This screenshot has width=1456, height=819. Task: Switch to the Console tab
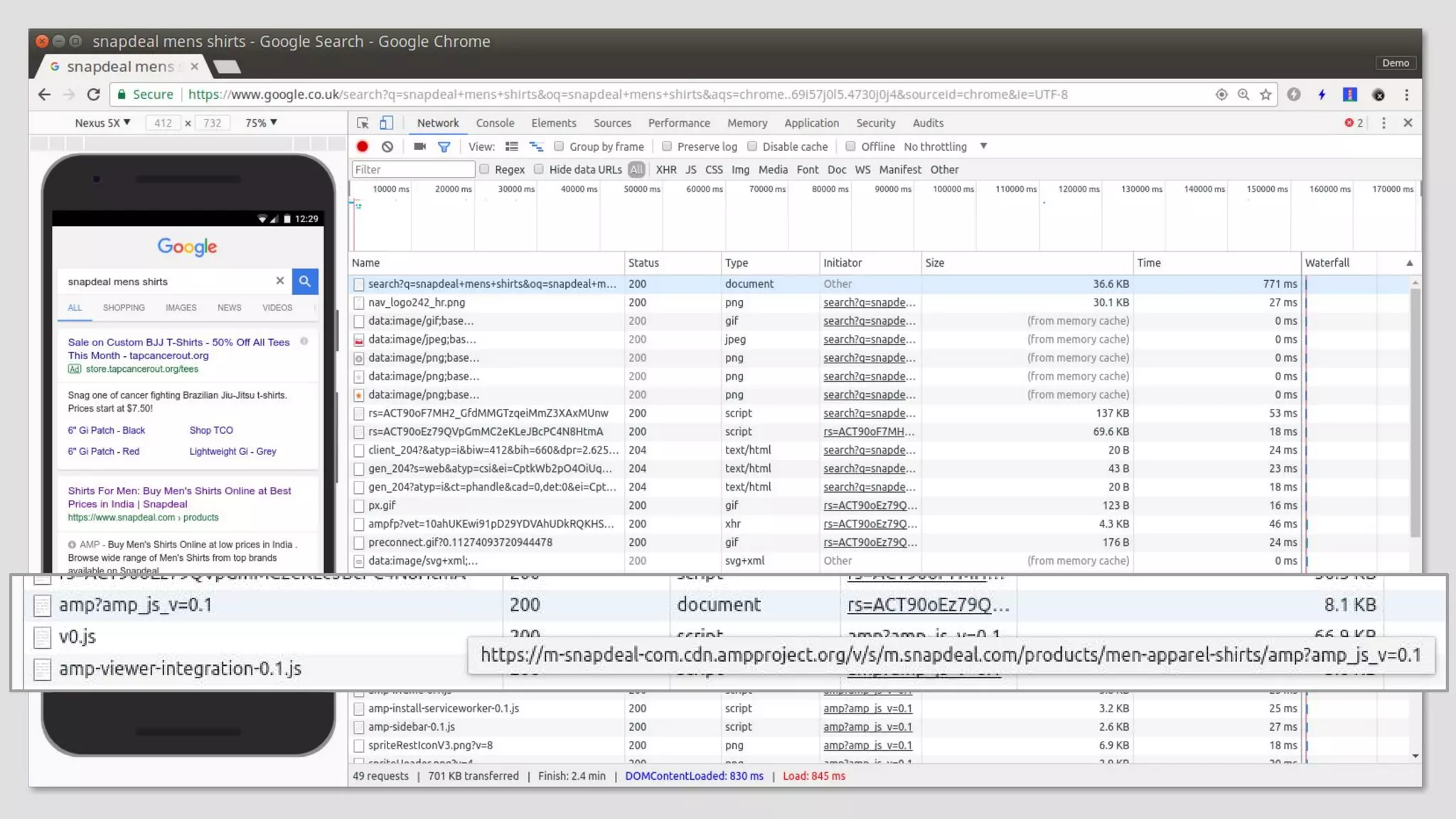pyautogui.click(x=495, y=123)
